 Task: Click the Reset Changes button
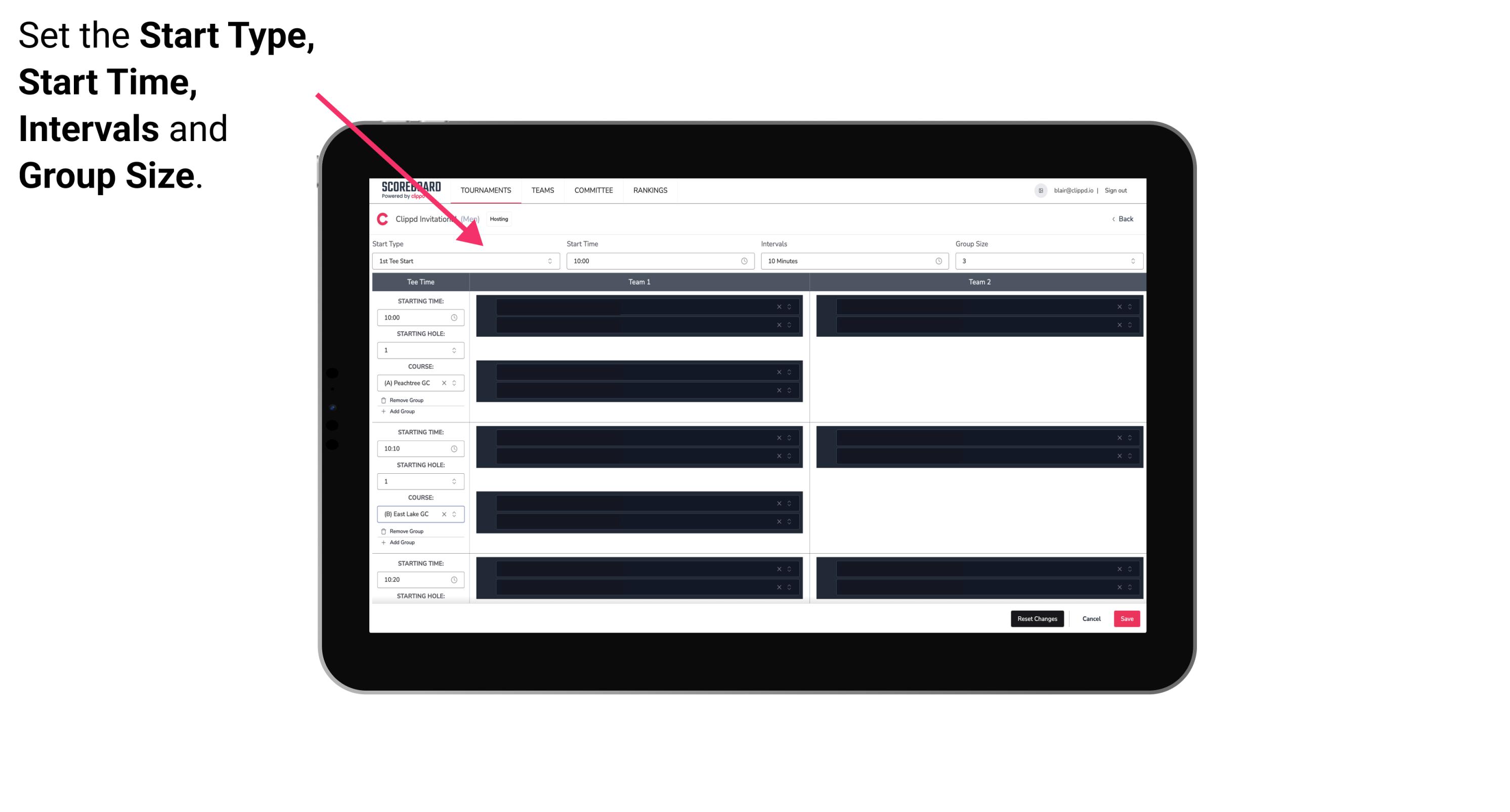coord(1037,618)
